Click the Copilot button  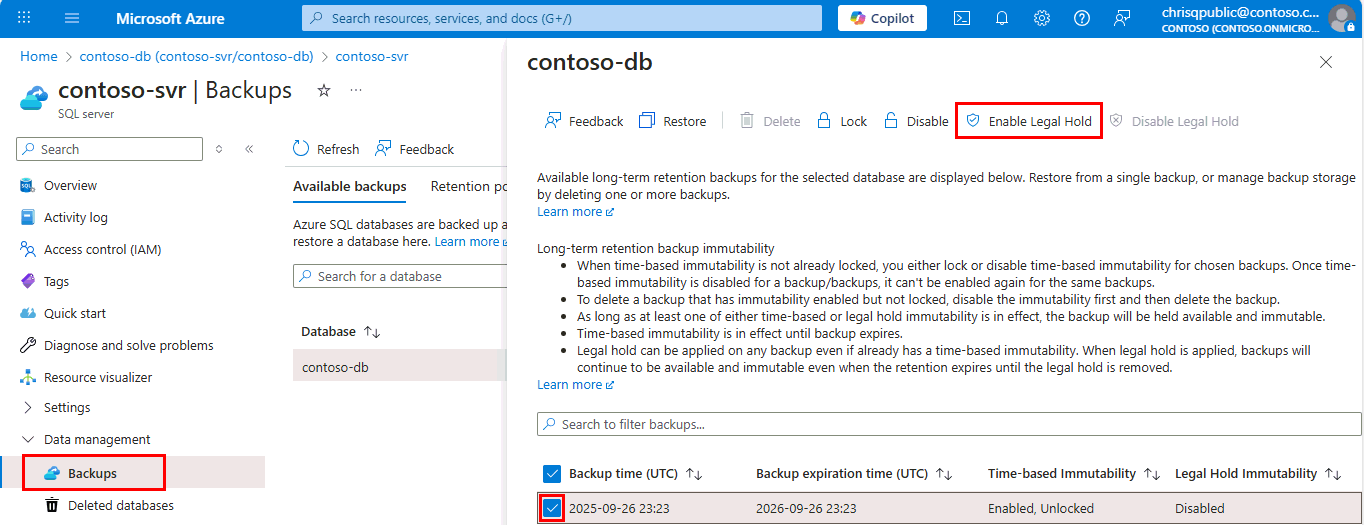click(x=882, y=18)
